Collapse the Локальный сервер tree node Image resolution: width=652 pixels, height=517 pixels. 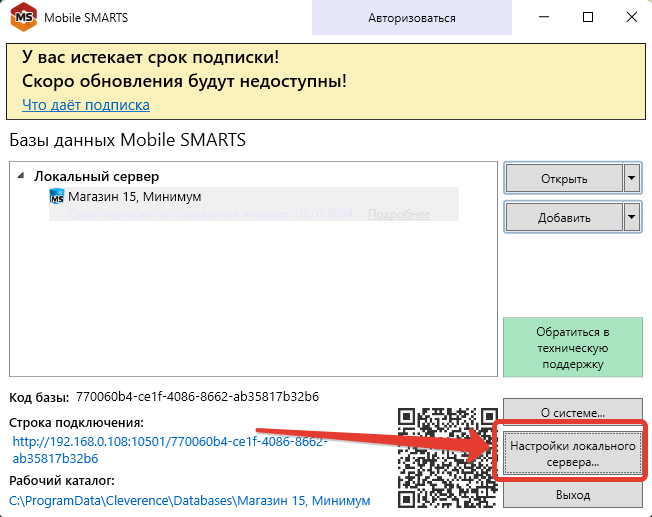(22, 176)
